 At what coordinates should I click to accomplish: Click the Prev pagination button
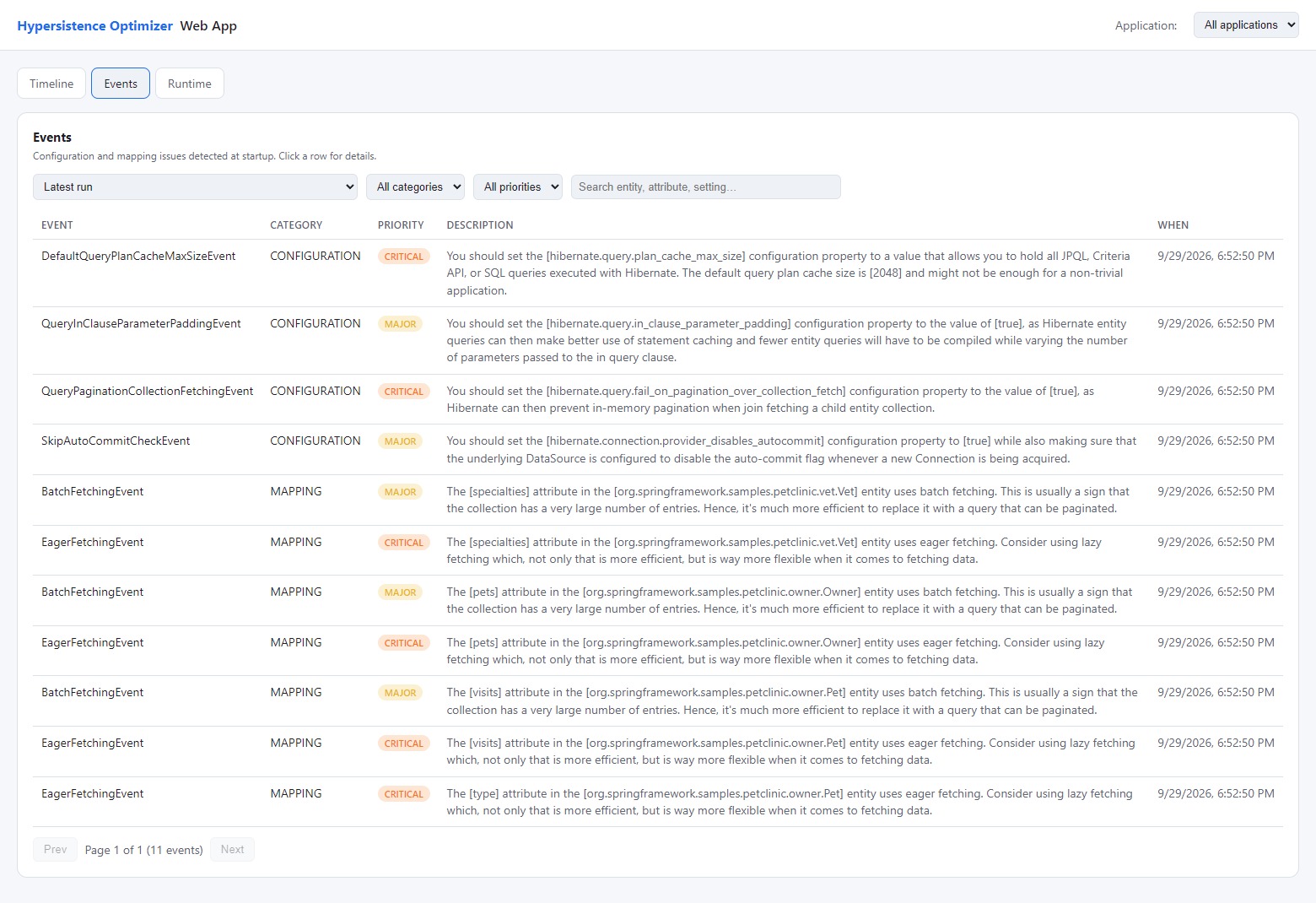[55, 850]
